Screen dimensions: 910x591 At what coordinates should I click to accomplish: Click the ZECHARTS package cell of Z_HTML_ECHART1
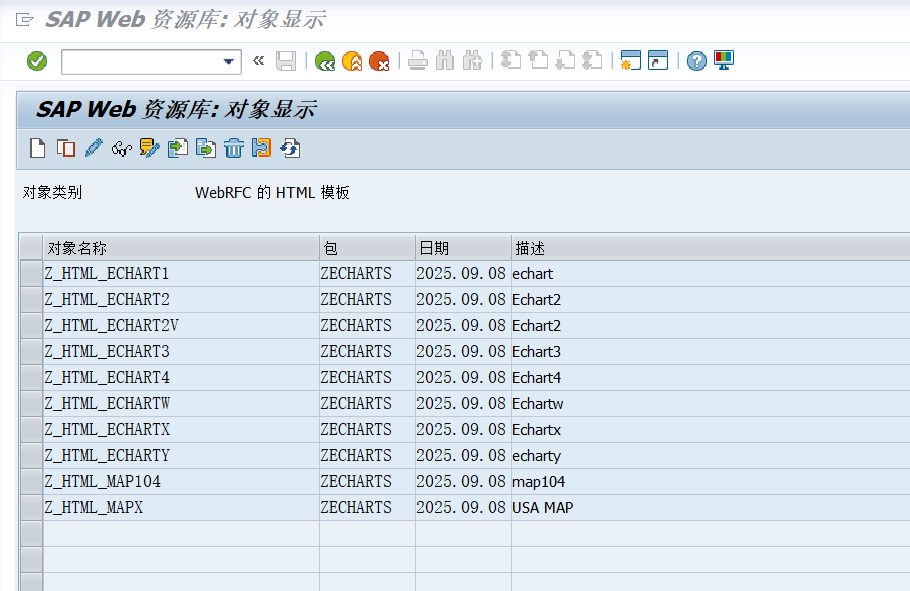367,273
